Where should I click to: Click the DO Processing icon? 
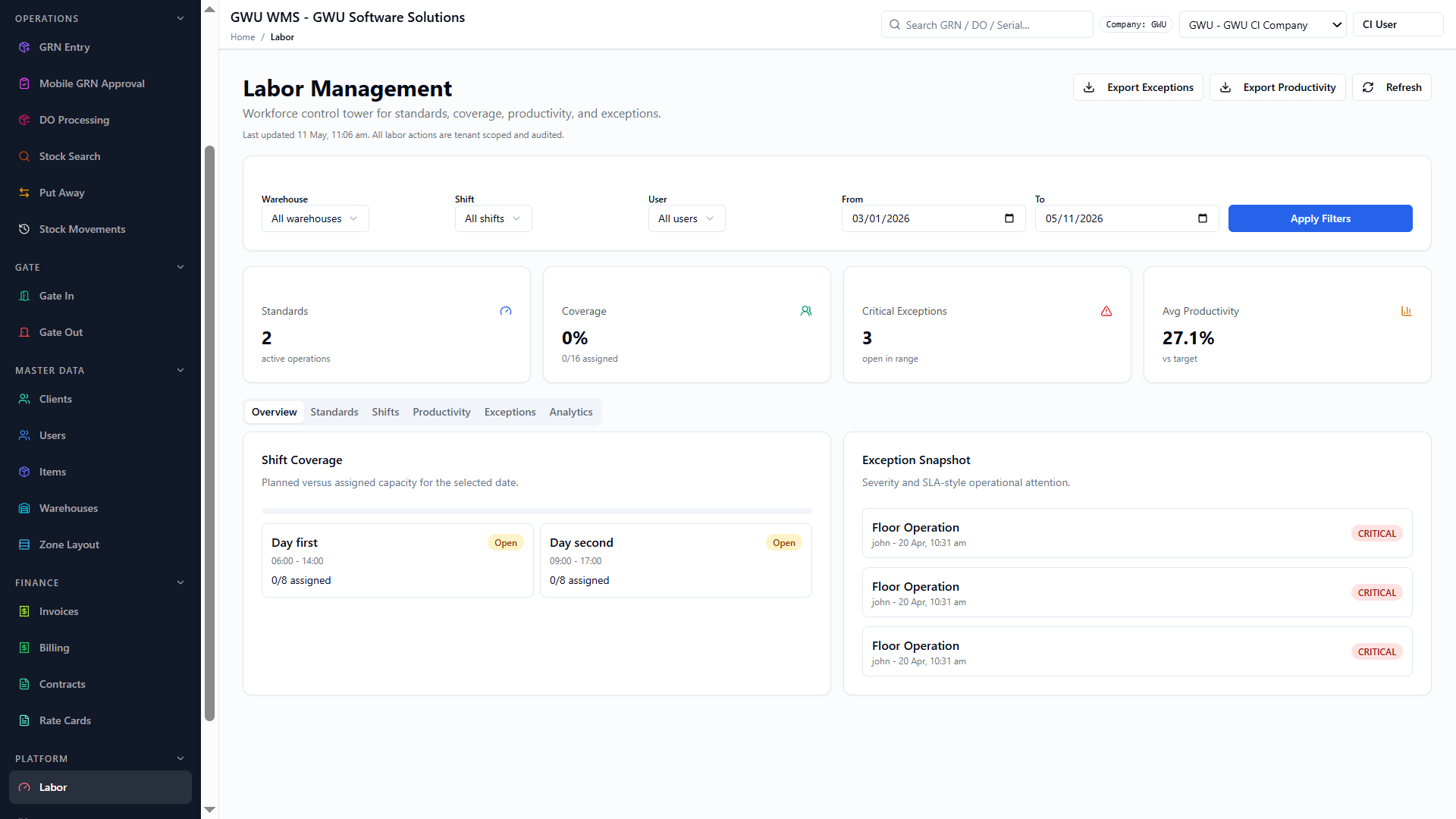pyautogui.click(x=24, y=120)
